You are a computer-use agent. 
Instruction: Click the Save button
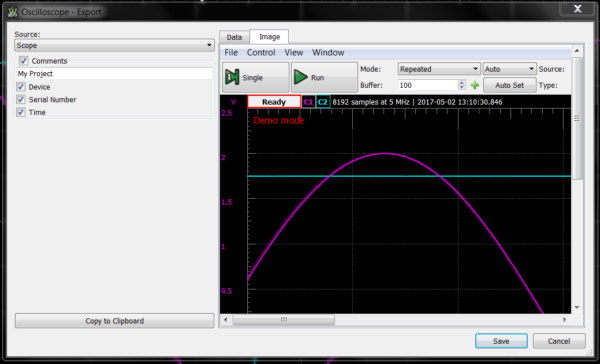(501, 341)
